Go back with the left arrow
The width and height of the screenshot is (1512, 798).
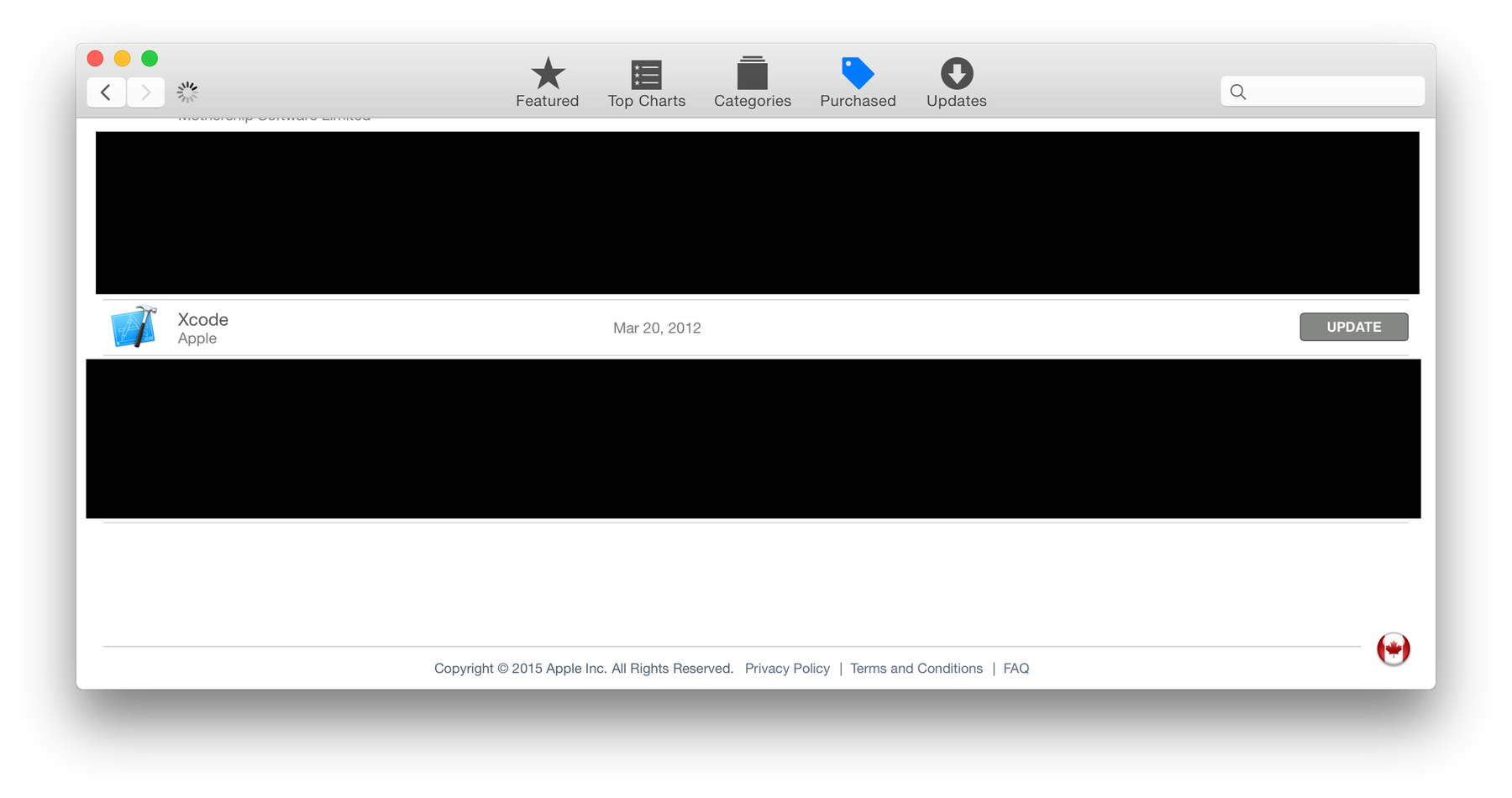pos(107,92)
